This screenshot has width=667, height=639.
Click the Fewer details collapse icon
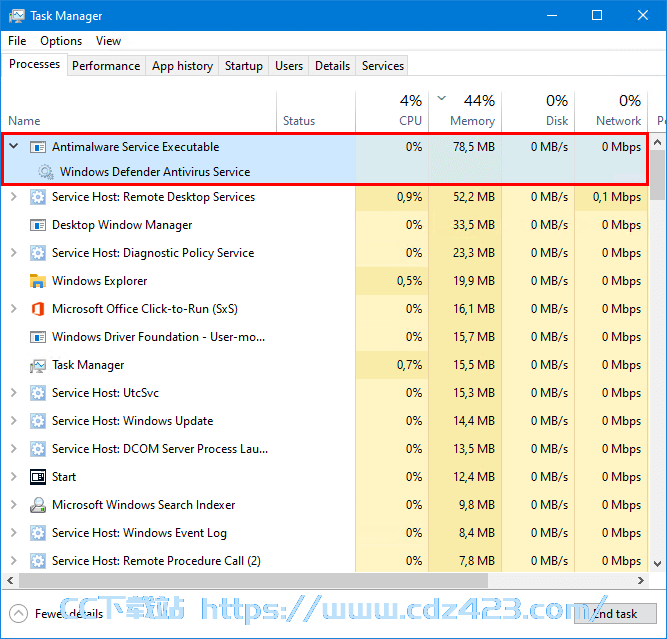[x=18, y=613]
